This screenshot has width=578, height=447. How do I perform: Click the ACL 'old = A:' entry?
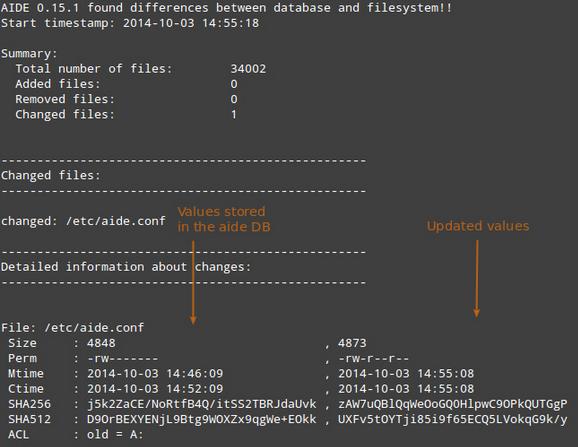coord(115,434)
